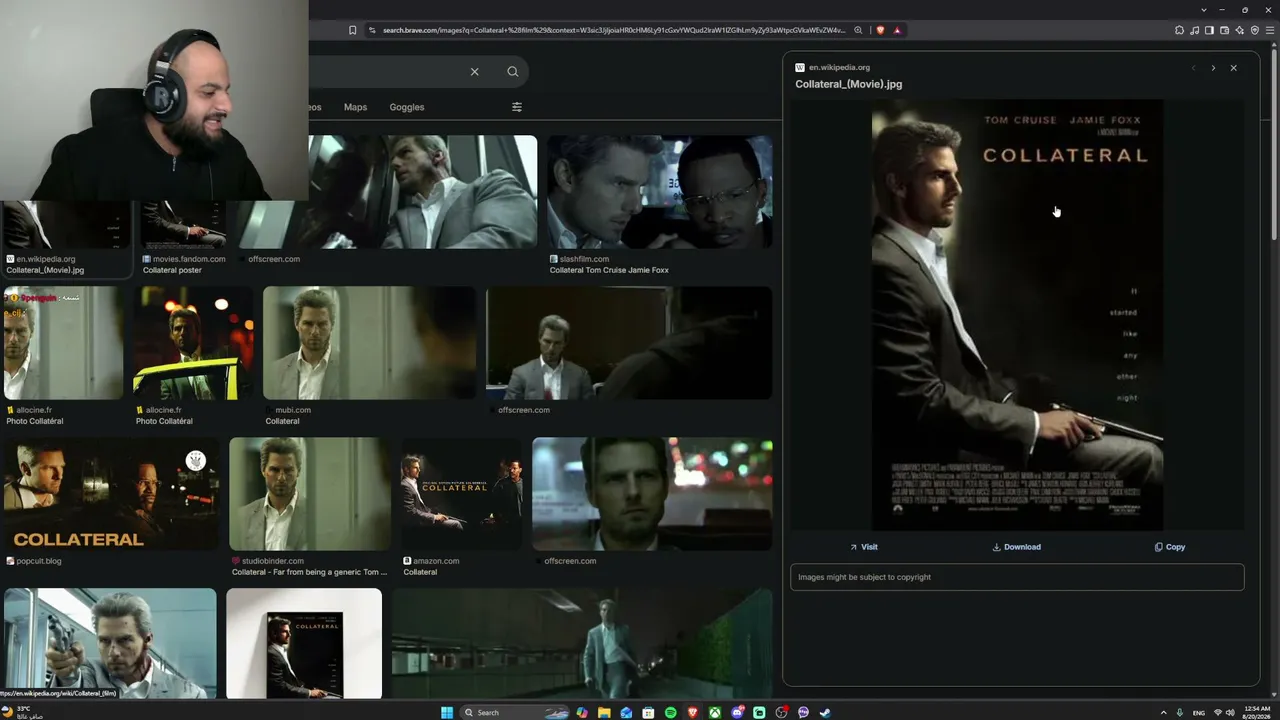Open the clock showing 12:34 AM
Image resolution: width=1280 pixels, height=720 pixels.
click(x=1257, y=712)
